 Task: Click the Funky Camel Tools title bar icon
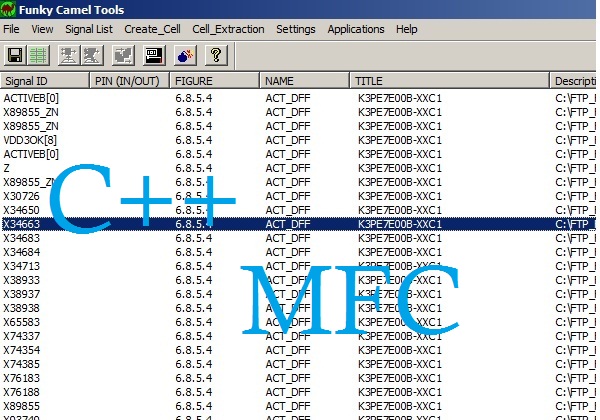pyautogui.click(x=8, y=9)
